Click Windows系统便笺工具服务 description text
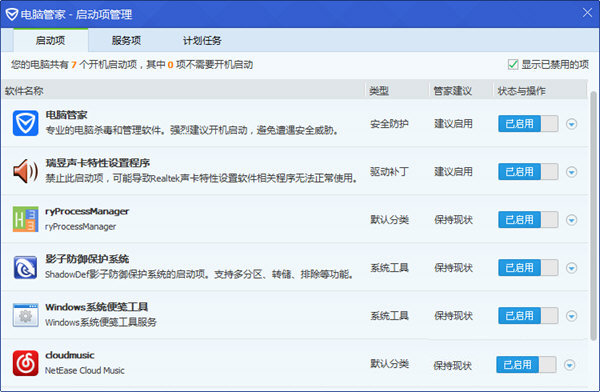 (x=101, y=322)
